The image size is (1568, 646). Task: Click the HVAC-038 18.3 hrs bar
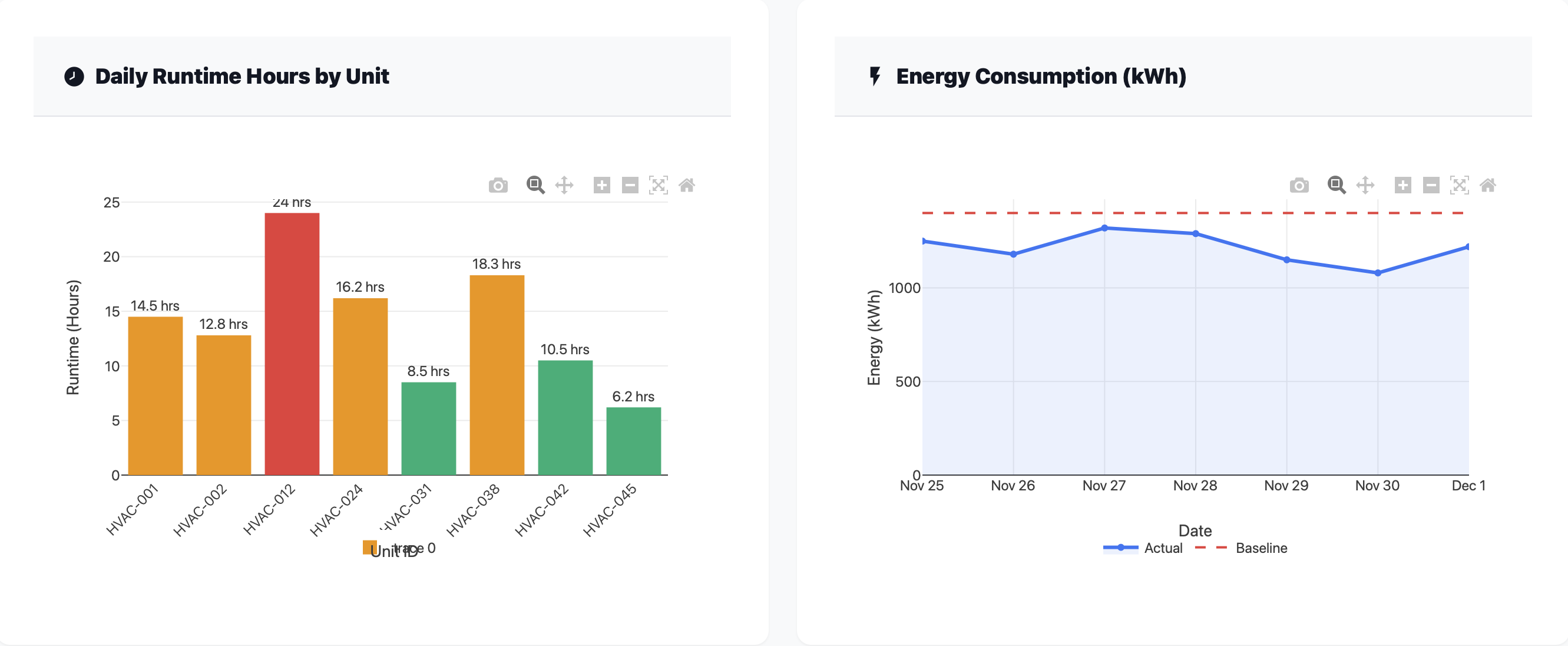coord(497,374)
